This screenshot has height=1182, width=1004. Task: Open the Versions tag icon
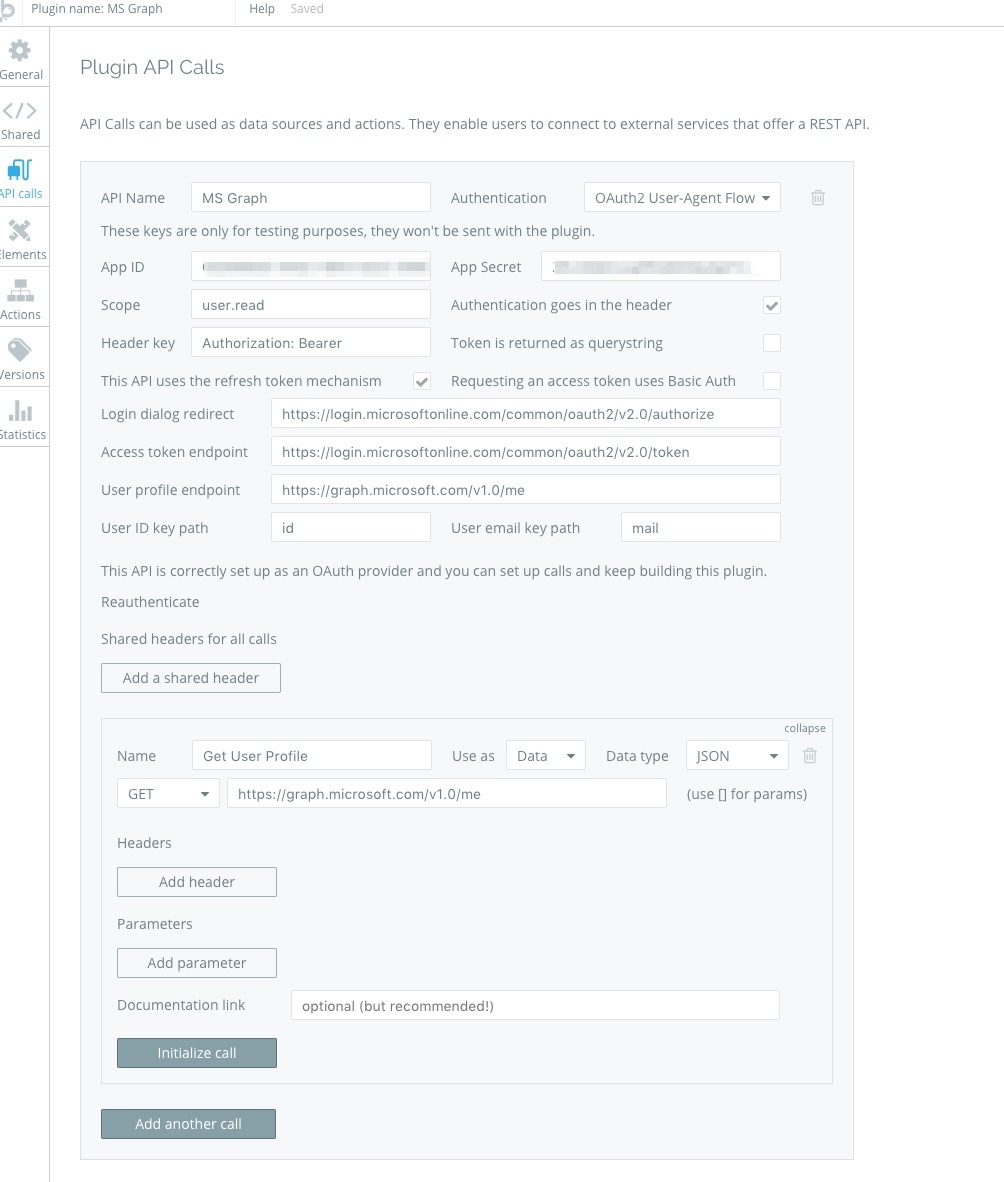click(x=20, y=351)
